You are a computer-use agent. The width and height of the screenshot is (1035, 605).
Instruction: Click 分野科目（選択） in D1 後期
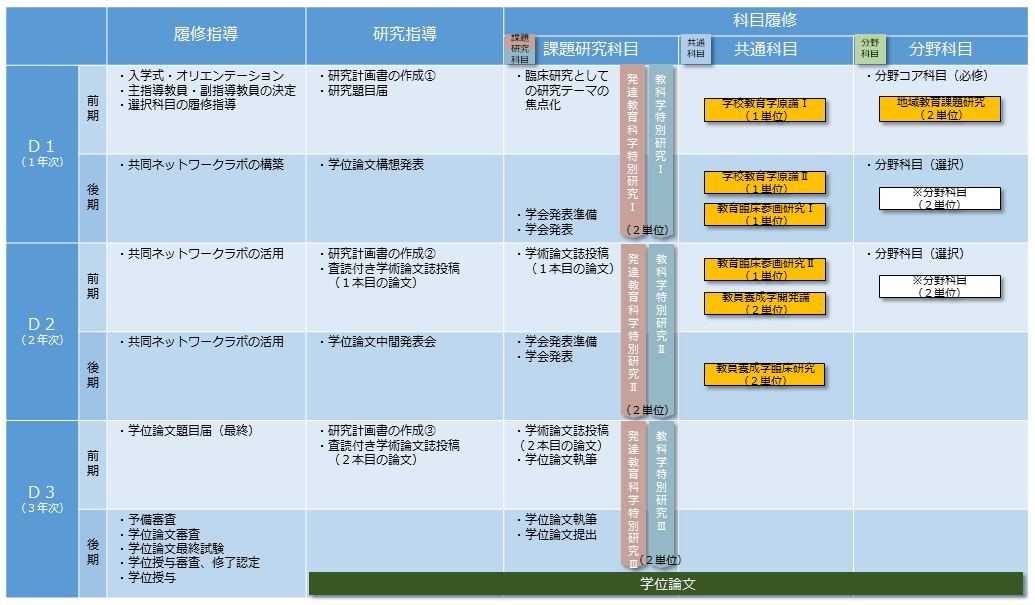coord(919,164)
